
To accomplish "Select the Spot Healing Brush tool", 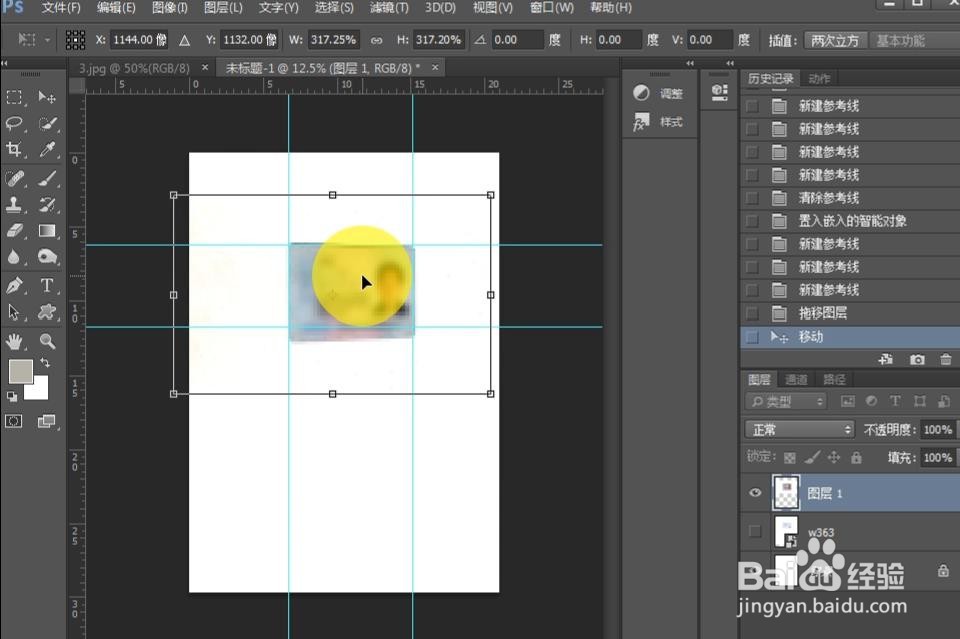I will click(x=14, y=178).
